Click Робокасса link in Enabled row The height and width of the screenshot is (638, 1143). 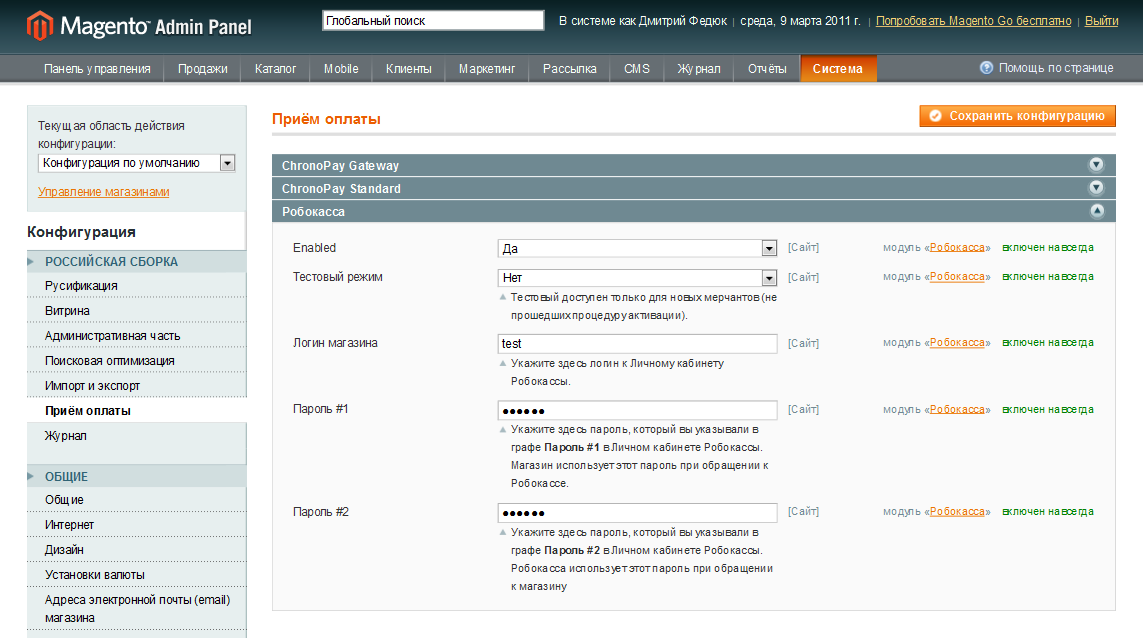[957, 247]
